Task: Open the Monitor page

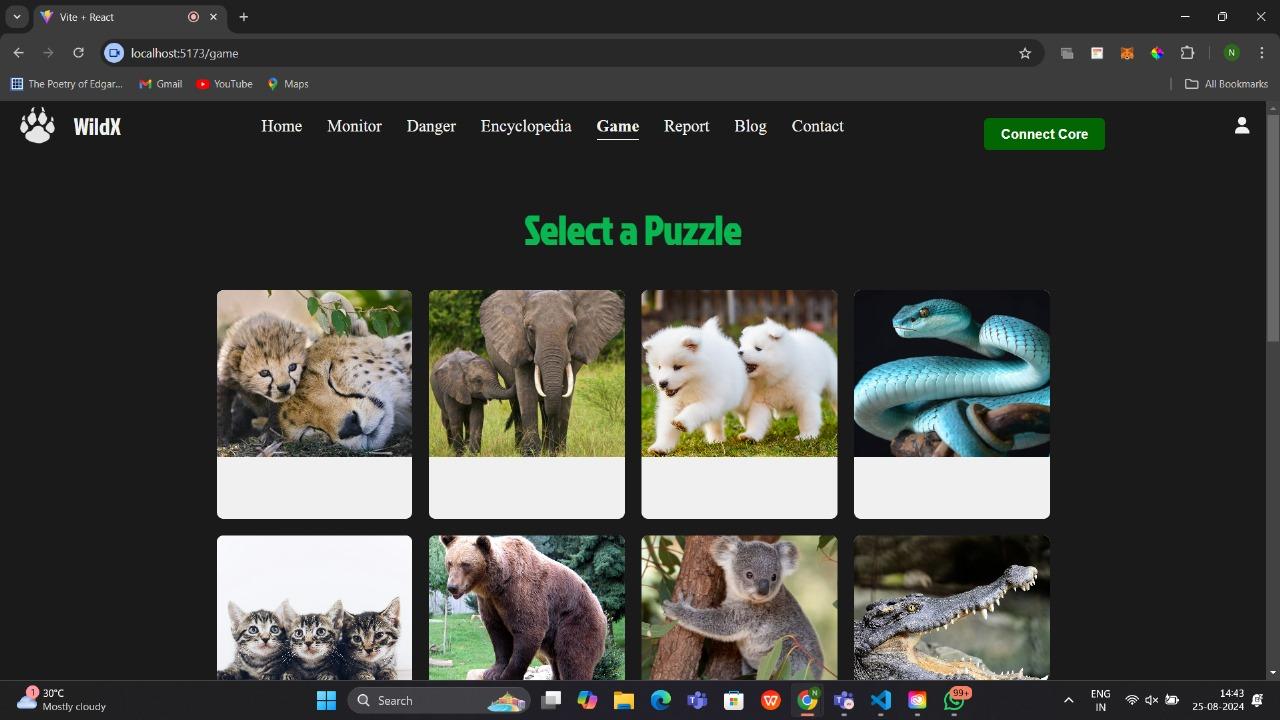Action: point(354,126)
